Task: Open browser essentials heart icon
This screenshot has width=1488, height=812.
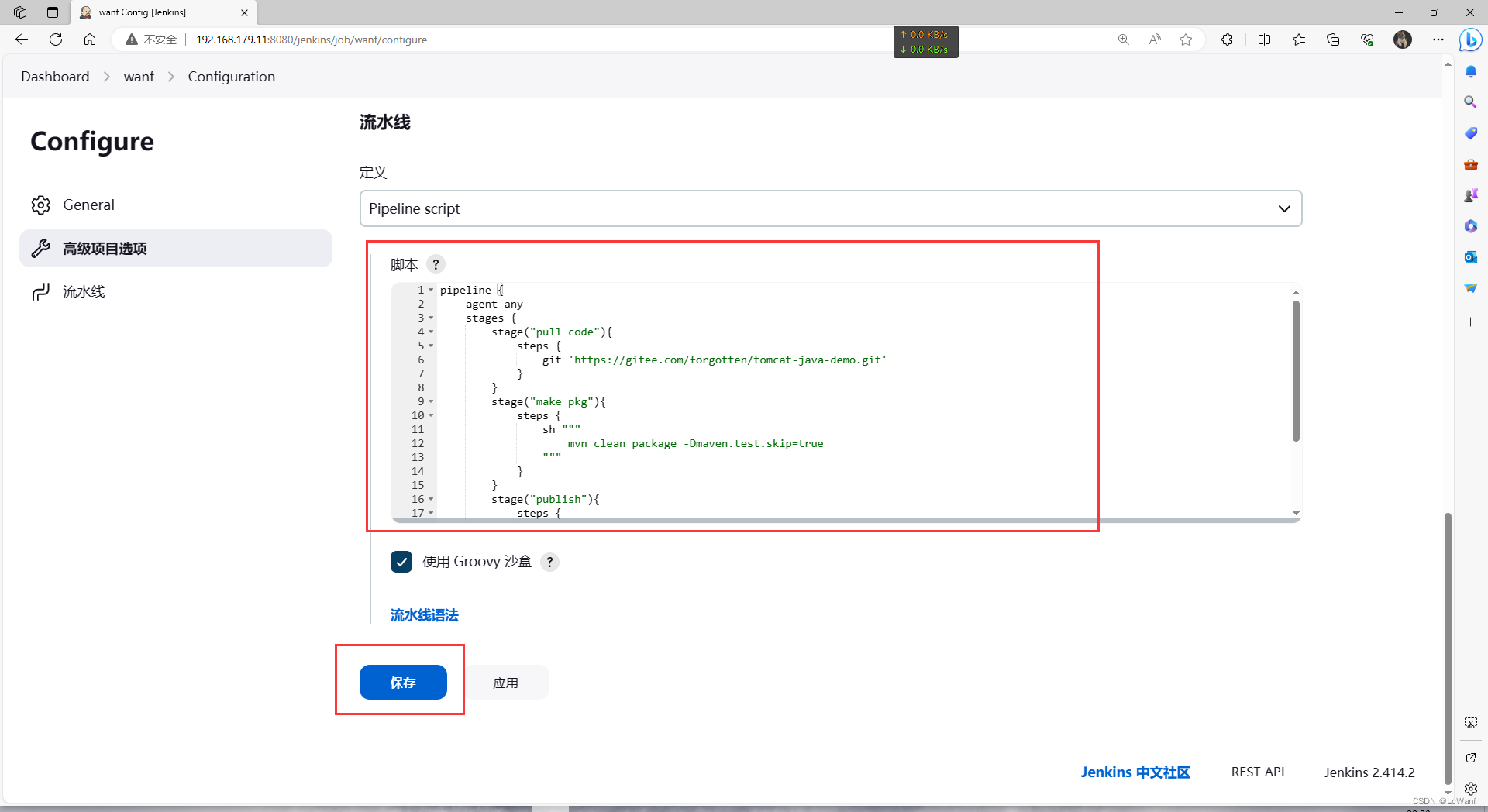Action: coord(1367,40)
